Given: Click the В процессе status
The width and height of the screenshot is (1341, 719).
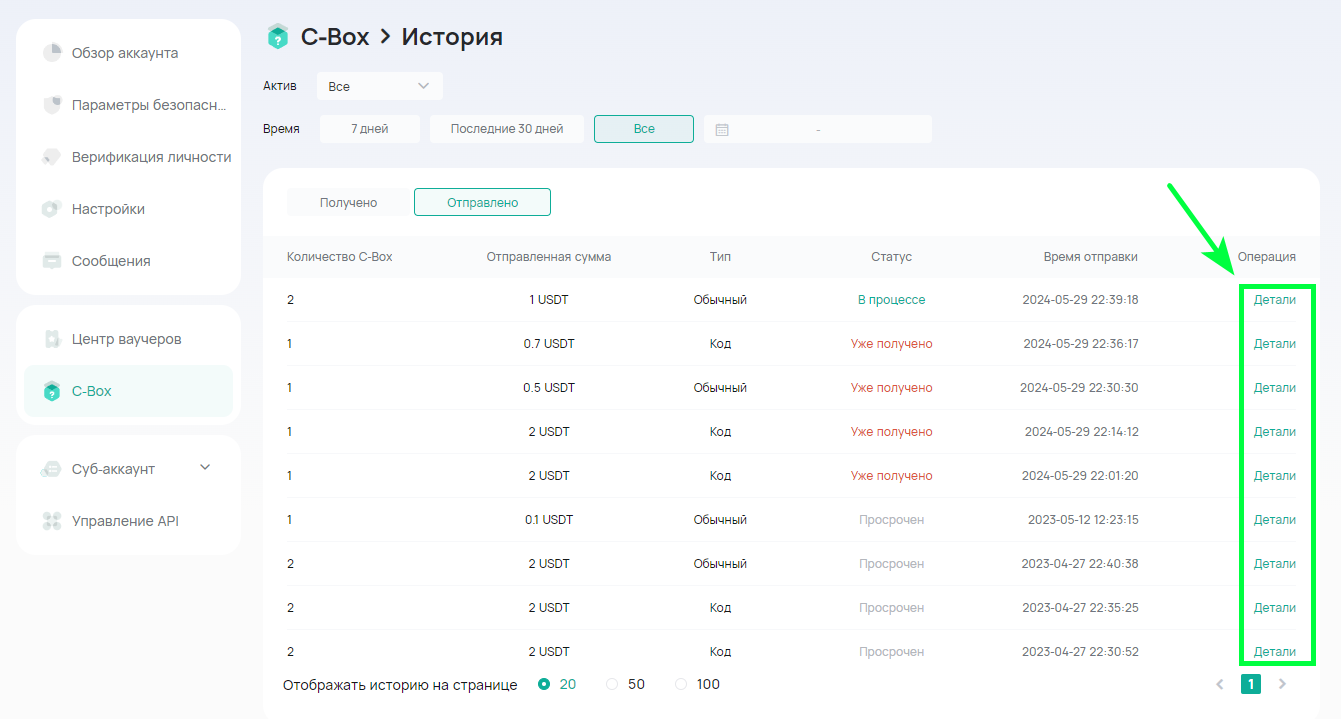Looking at the screenshot, I should pos(892,300).
